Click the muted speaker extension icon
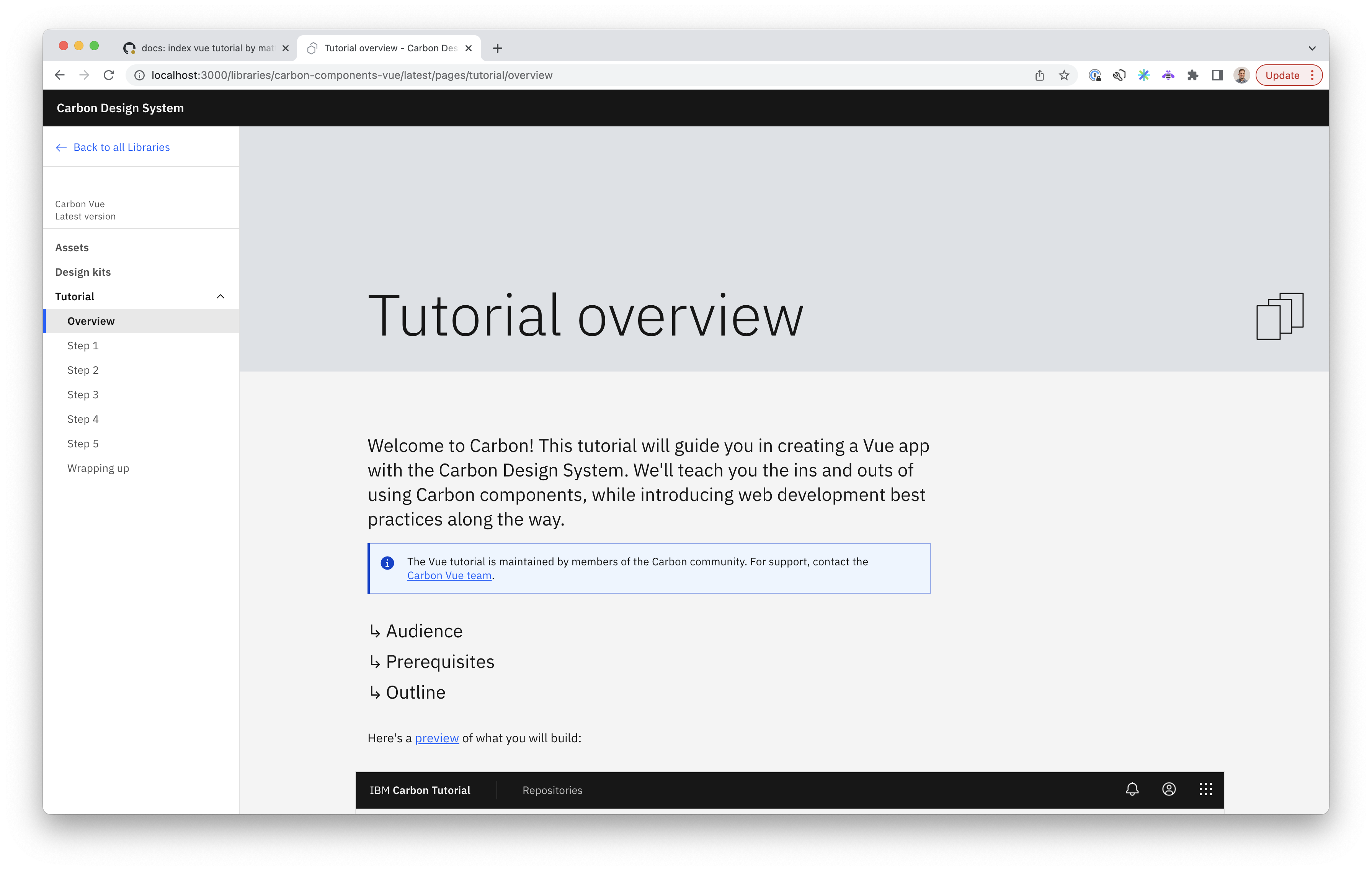The image size is (1372, 871). 1119,75
